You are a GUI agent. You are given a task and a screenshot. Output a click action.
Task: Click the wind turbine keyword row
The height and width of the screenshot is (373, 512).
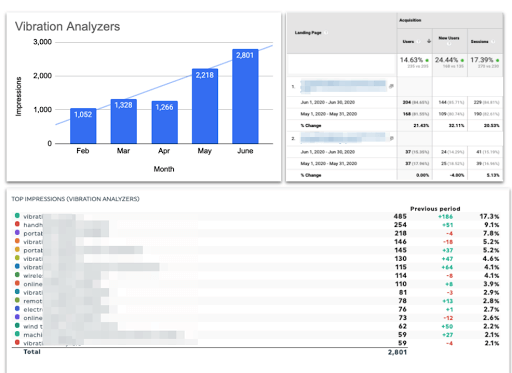(257, 326)
